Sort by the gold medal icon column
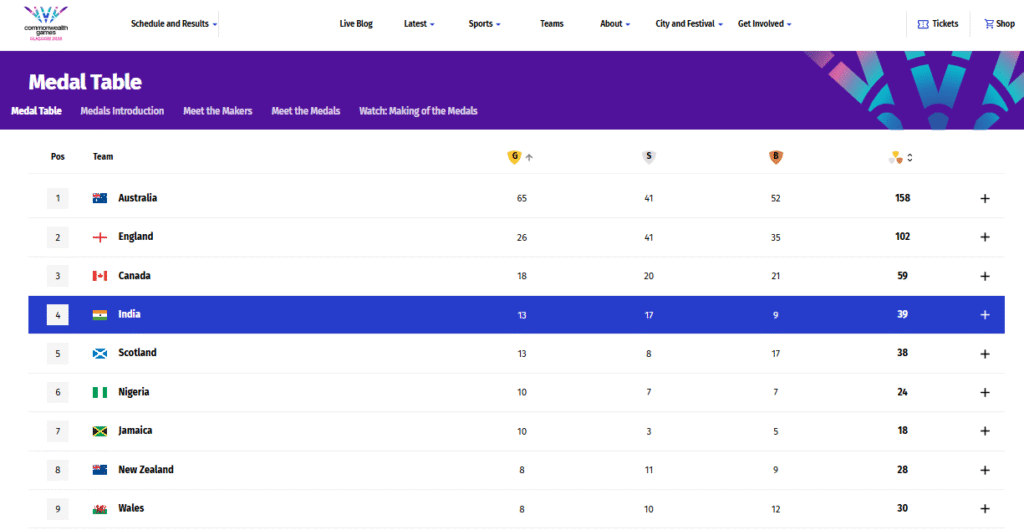Image resolution: width=1024 pixels, height=530 pixels. [x=514, y=157]
